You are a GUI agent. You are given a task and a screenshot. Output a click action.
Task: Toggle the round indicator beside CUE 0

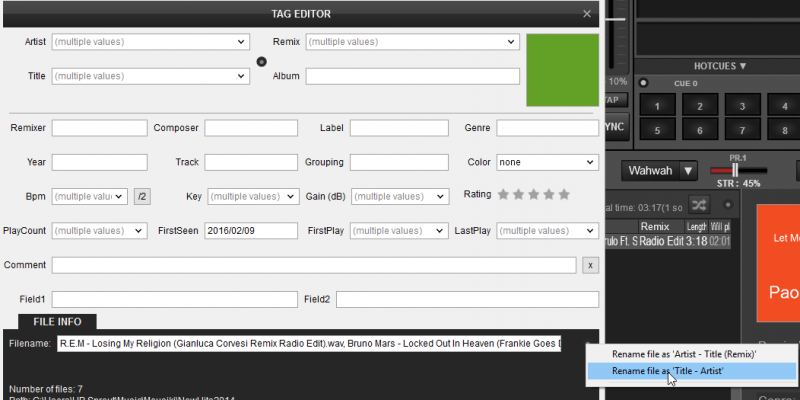[x=644, y=83]
